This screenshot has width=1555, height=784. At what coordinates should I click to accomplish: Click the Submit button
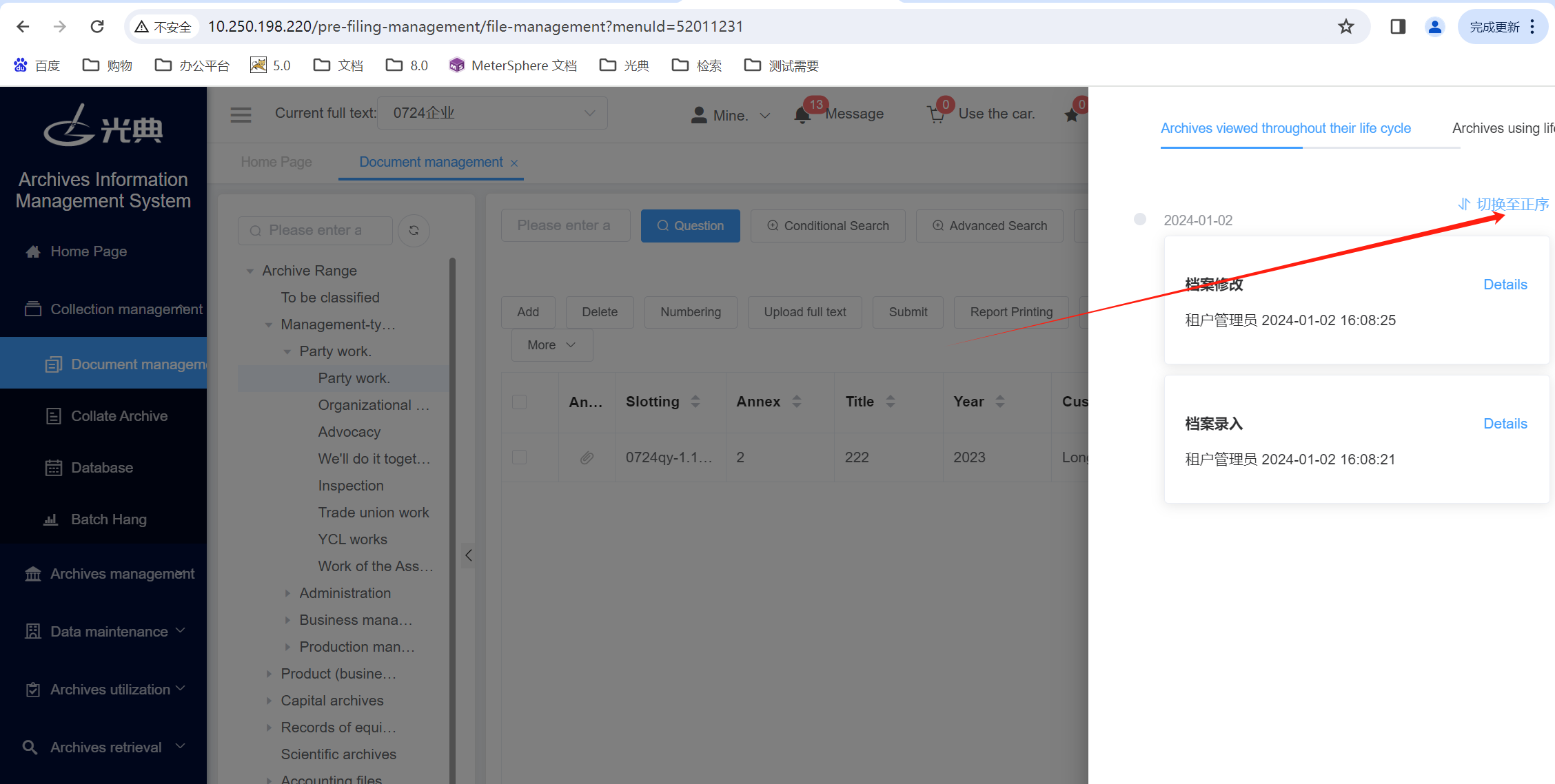click(x=908, y=312)
